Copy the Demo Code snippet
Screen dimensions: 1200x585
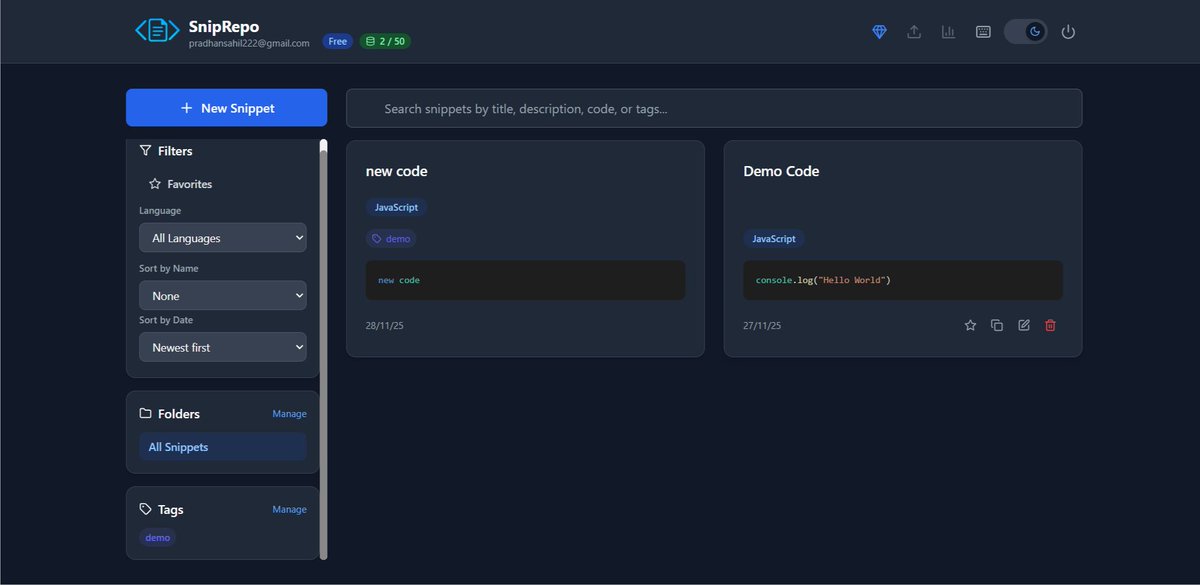pos(997,325)
